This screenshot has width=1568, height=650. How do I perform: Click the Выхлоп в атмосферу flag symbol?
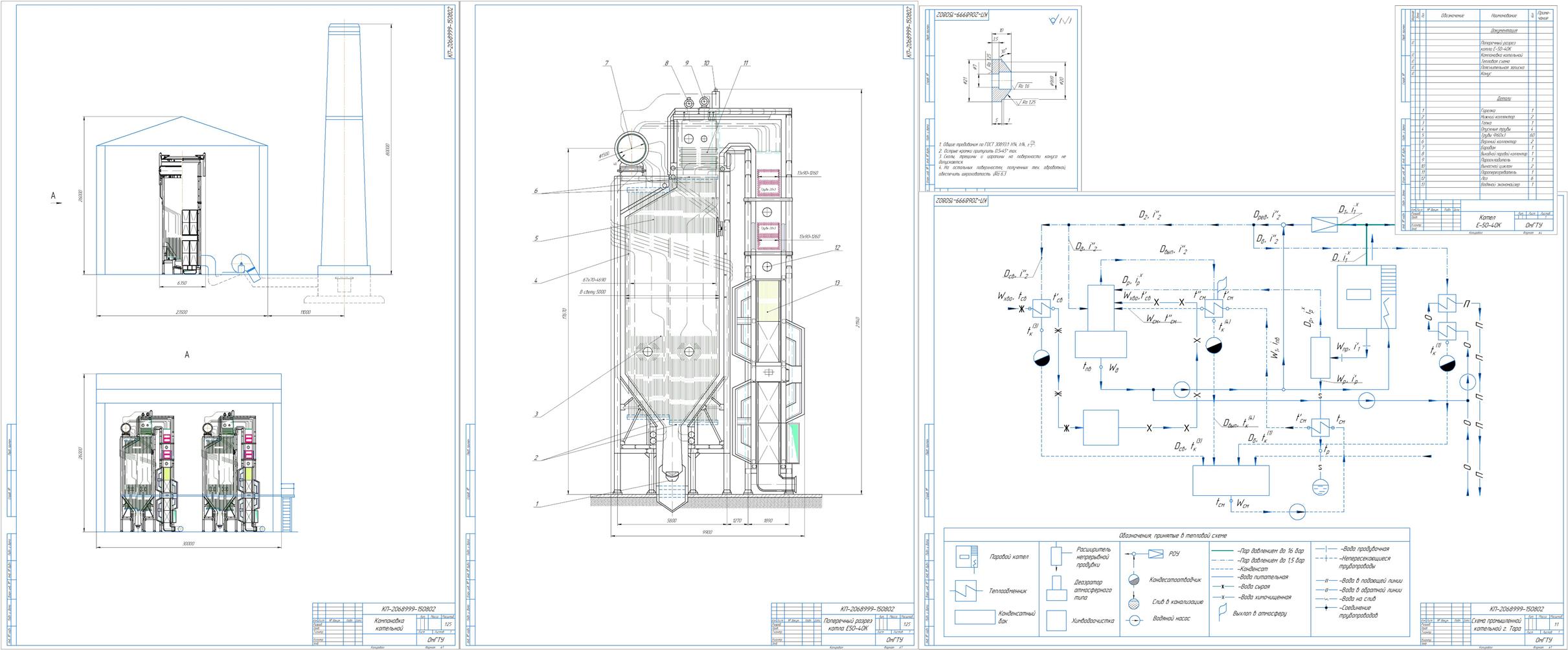pyautogui.click(x=1221, y=612)
